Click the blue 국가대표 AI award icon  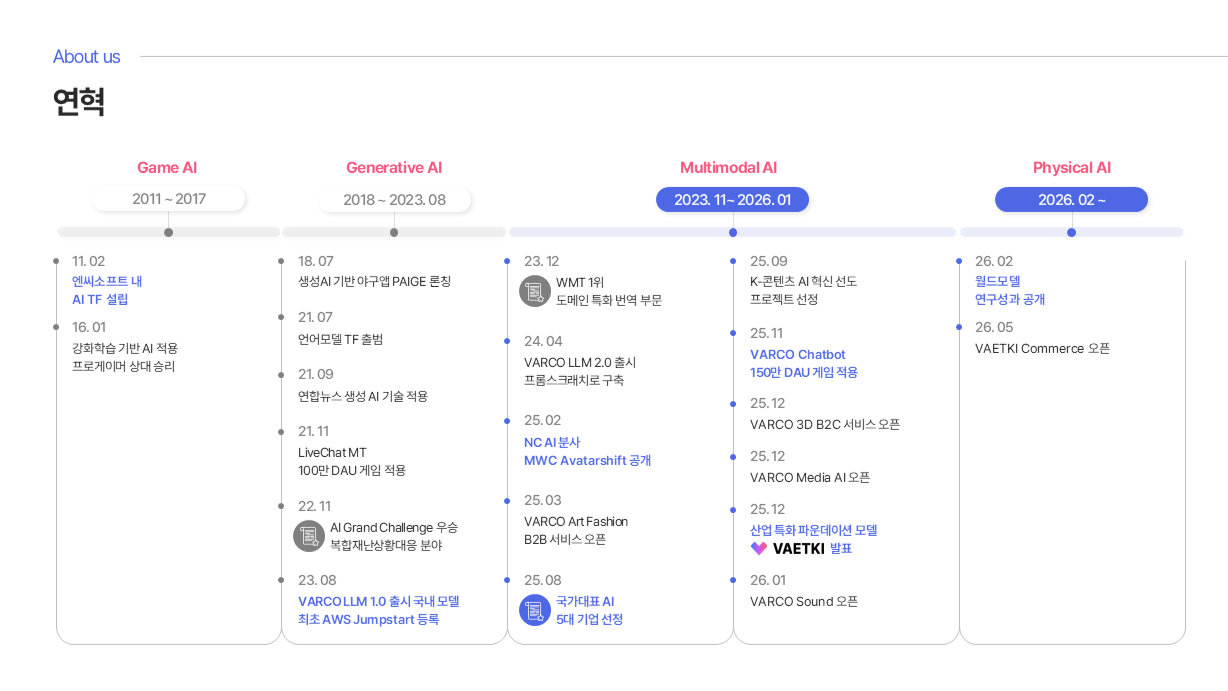tap(535, 610)
